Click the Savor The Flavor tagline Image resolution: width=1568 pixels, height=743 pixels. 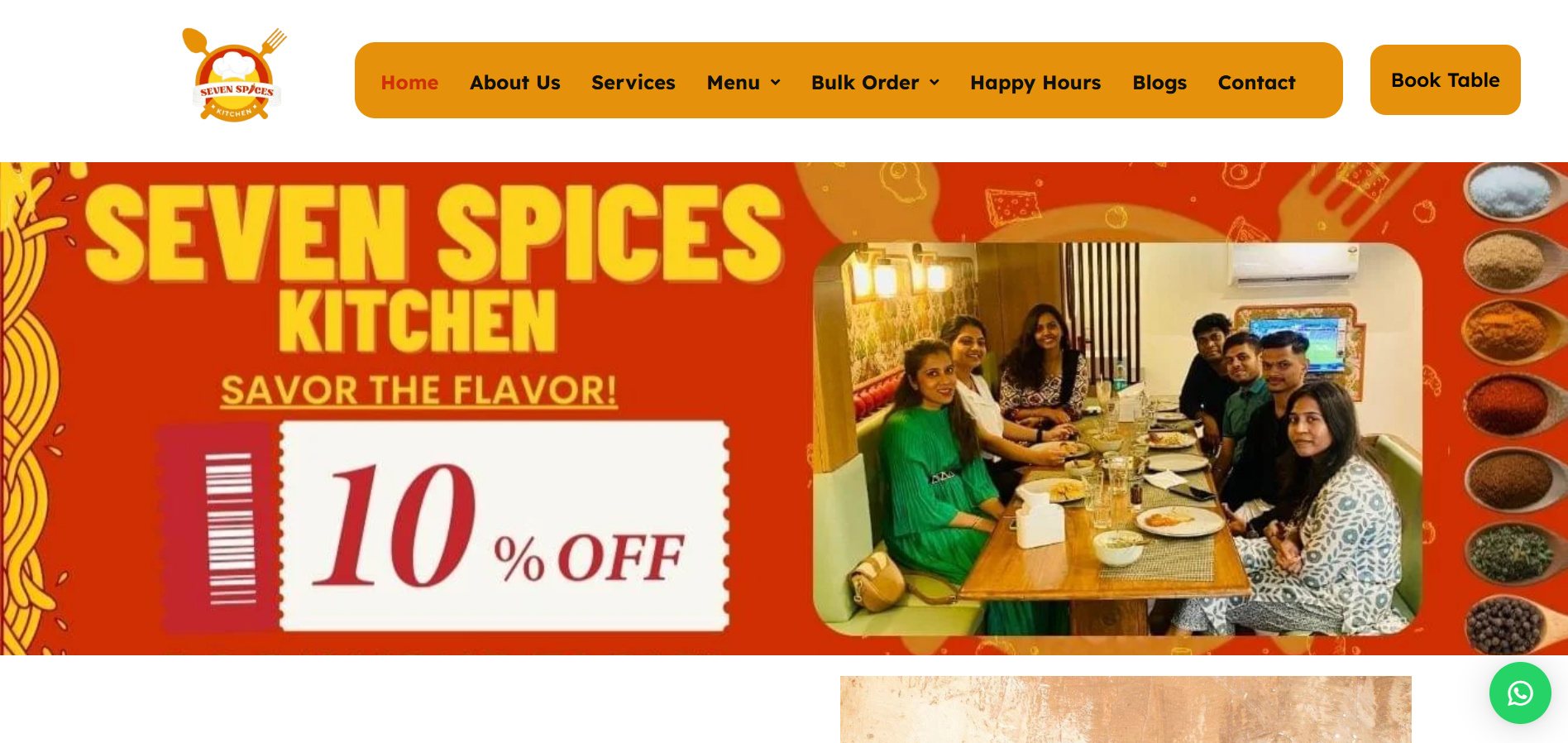(x=418, y=391)
